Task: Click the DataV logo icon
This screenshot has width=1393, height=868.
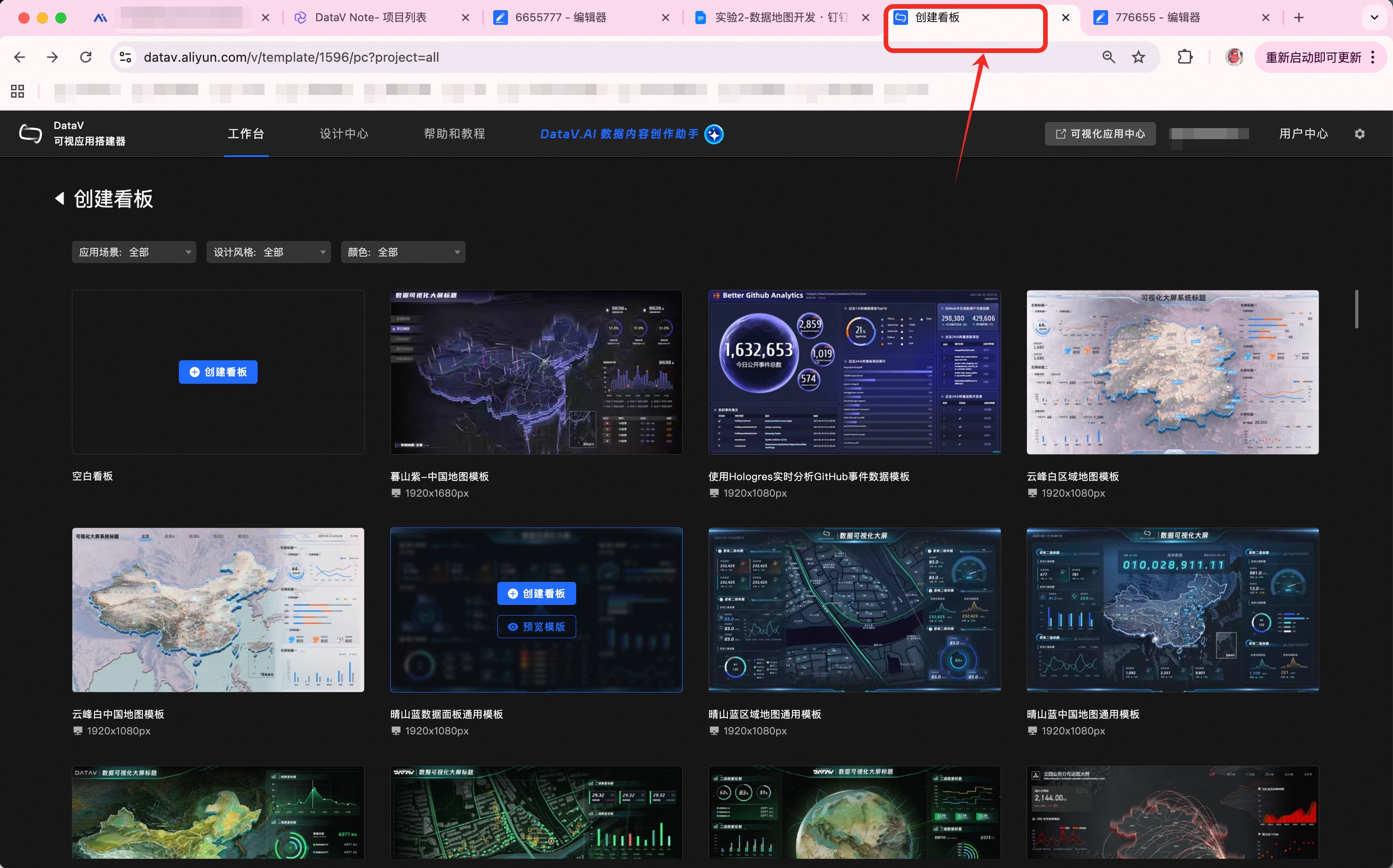Action: click(x=30, y=134)
